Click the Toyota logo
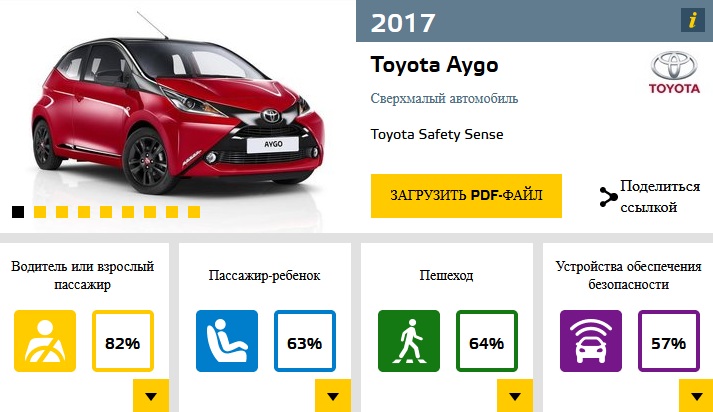Image resolution: width=713 pixels, height=412 pixels. coord(674,72)
